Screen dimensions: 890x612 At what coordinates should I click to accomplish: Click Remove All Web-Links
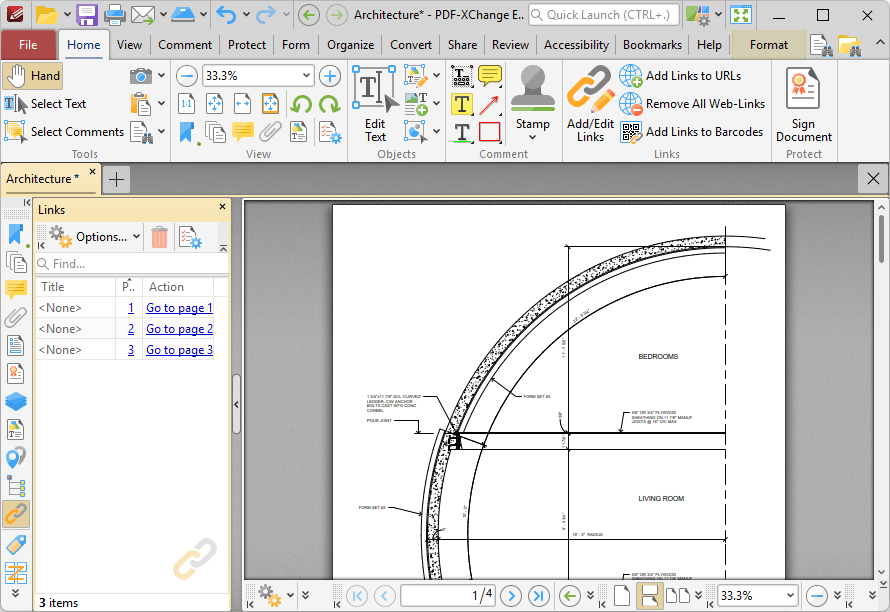pyautogui.click(x=692, y=104)
